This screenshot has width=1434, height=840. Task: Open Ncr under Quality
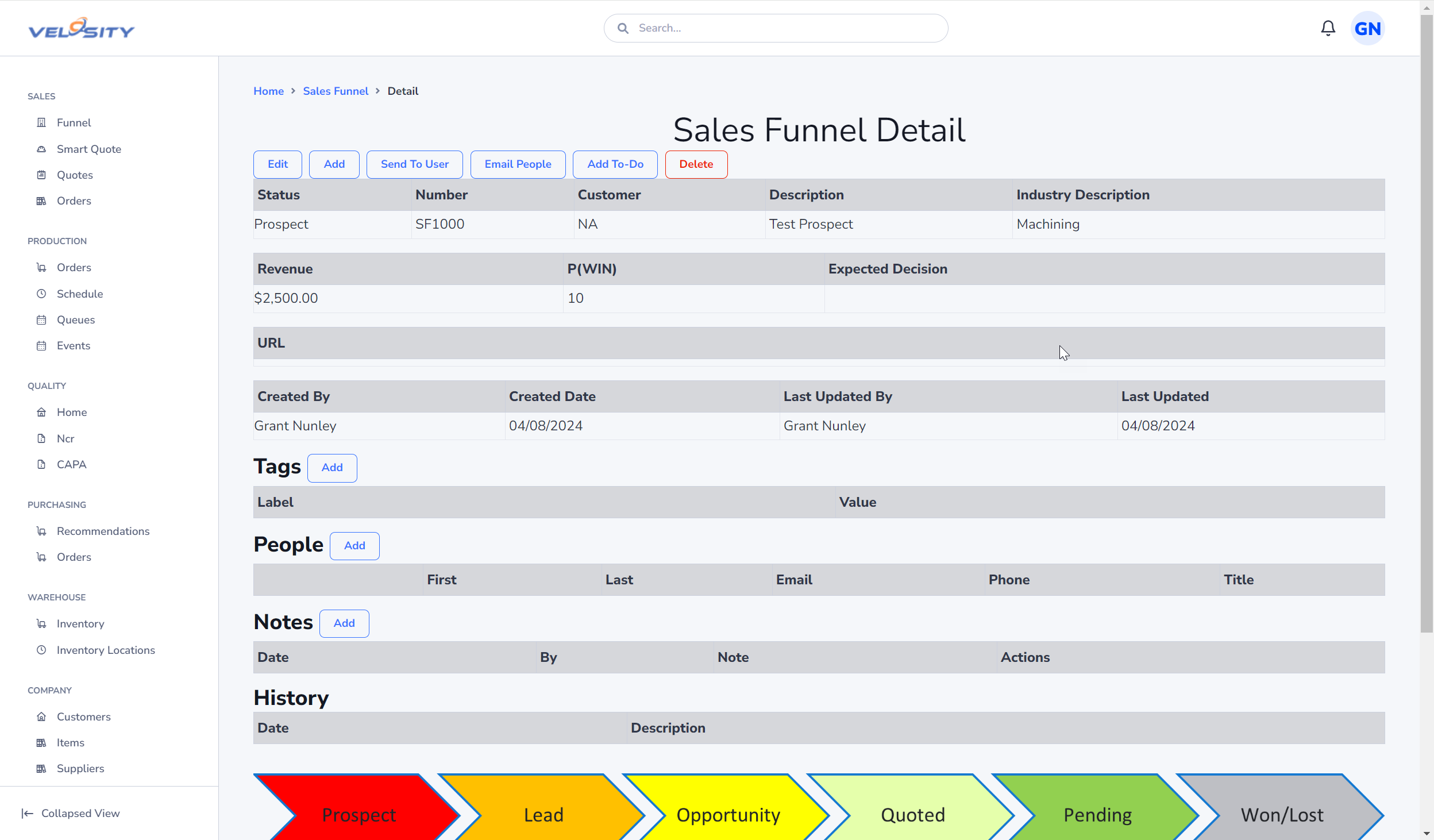point(65,438)
